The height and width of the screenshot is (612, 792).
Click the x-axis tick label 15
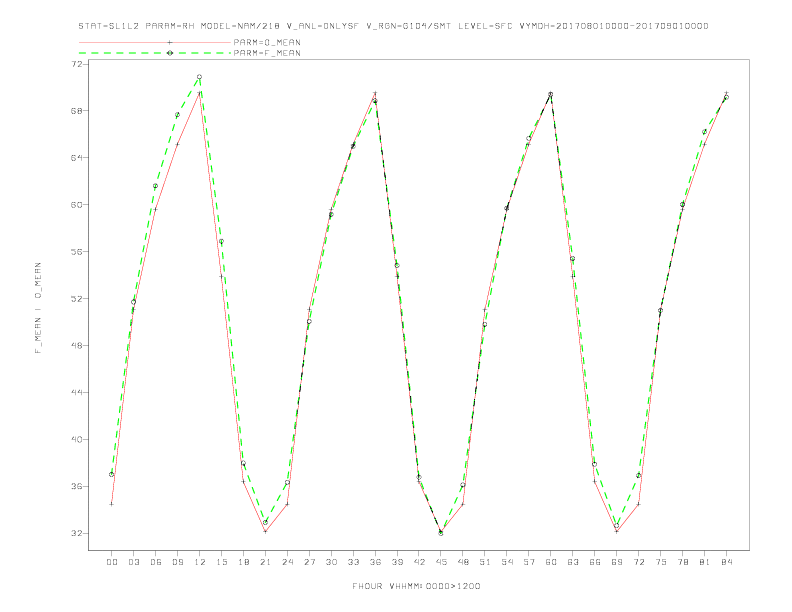(221, 562)
